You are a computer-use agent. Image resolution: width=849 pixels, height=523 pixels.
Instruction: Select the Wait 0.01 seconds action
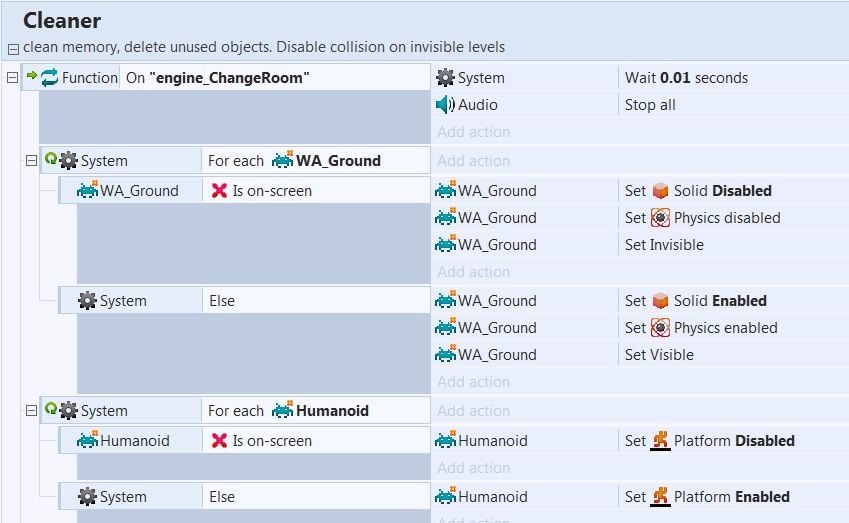[x=686, y=78]
